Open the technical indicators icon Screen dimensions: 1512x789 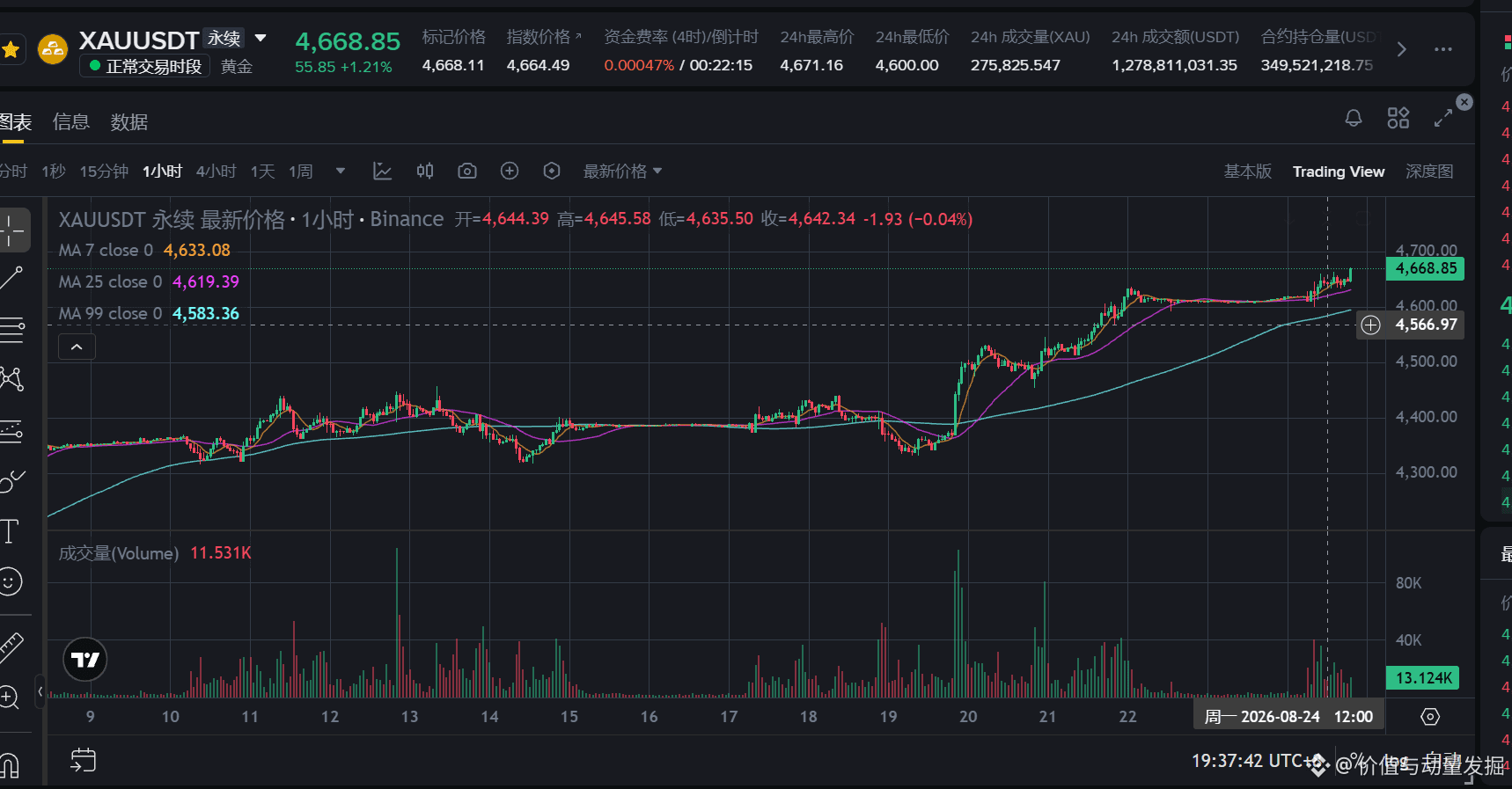(382, 172)
